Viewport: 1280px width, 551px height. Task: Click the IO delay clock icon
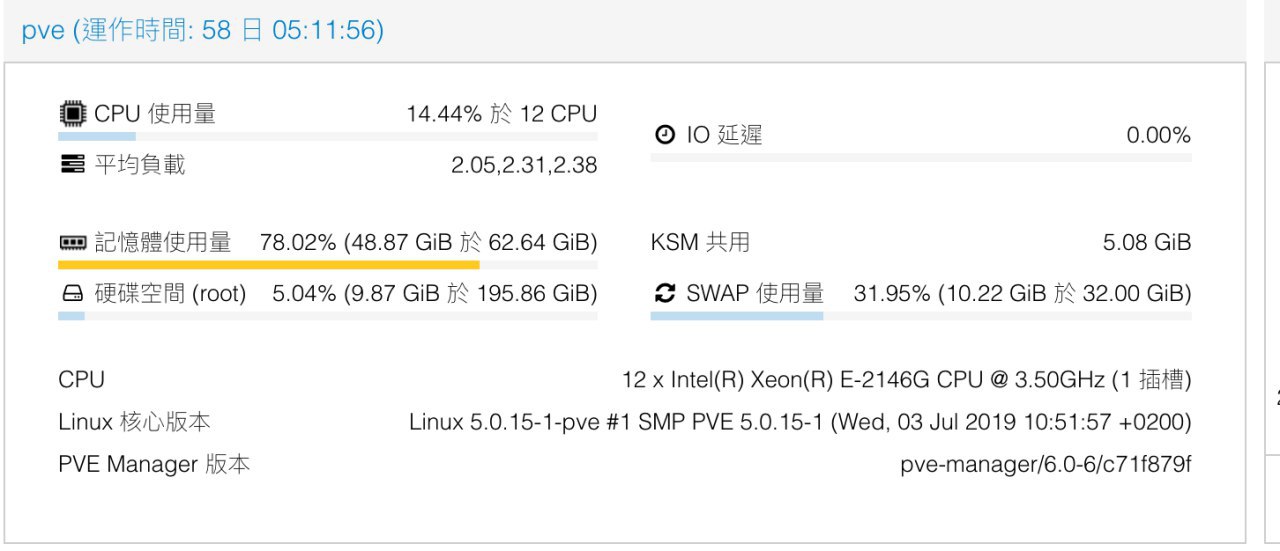coord(665,135)
